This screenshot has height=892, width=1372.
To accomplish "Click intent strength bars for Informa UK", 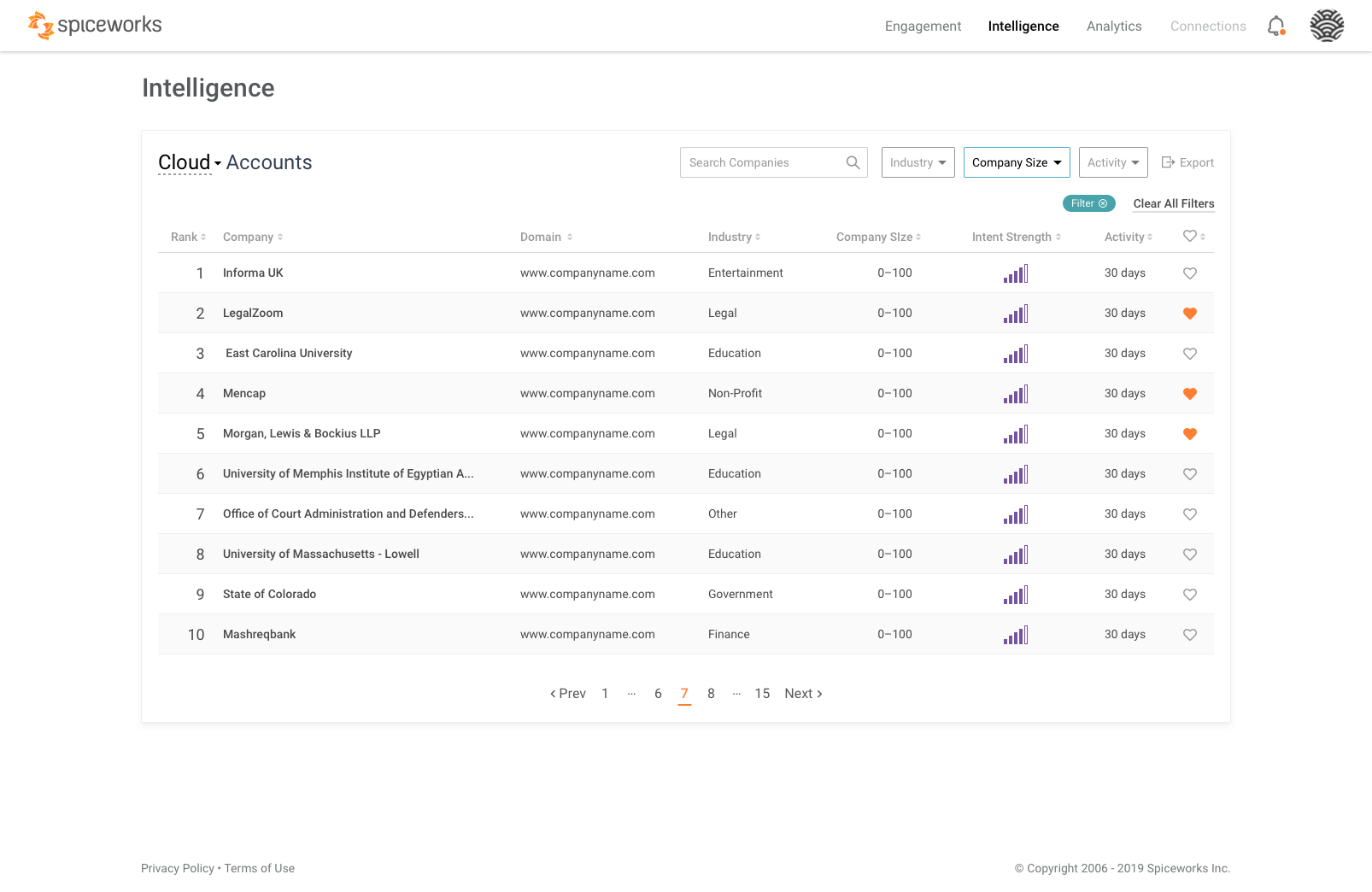I will point(1016,273).
